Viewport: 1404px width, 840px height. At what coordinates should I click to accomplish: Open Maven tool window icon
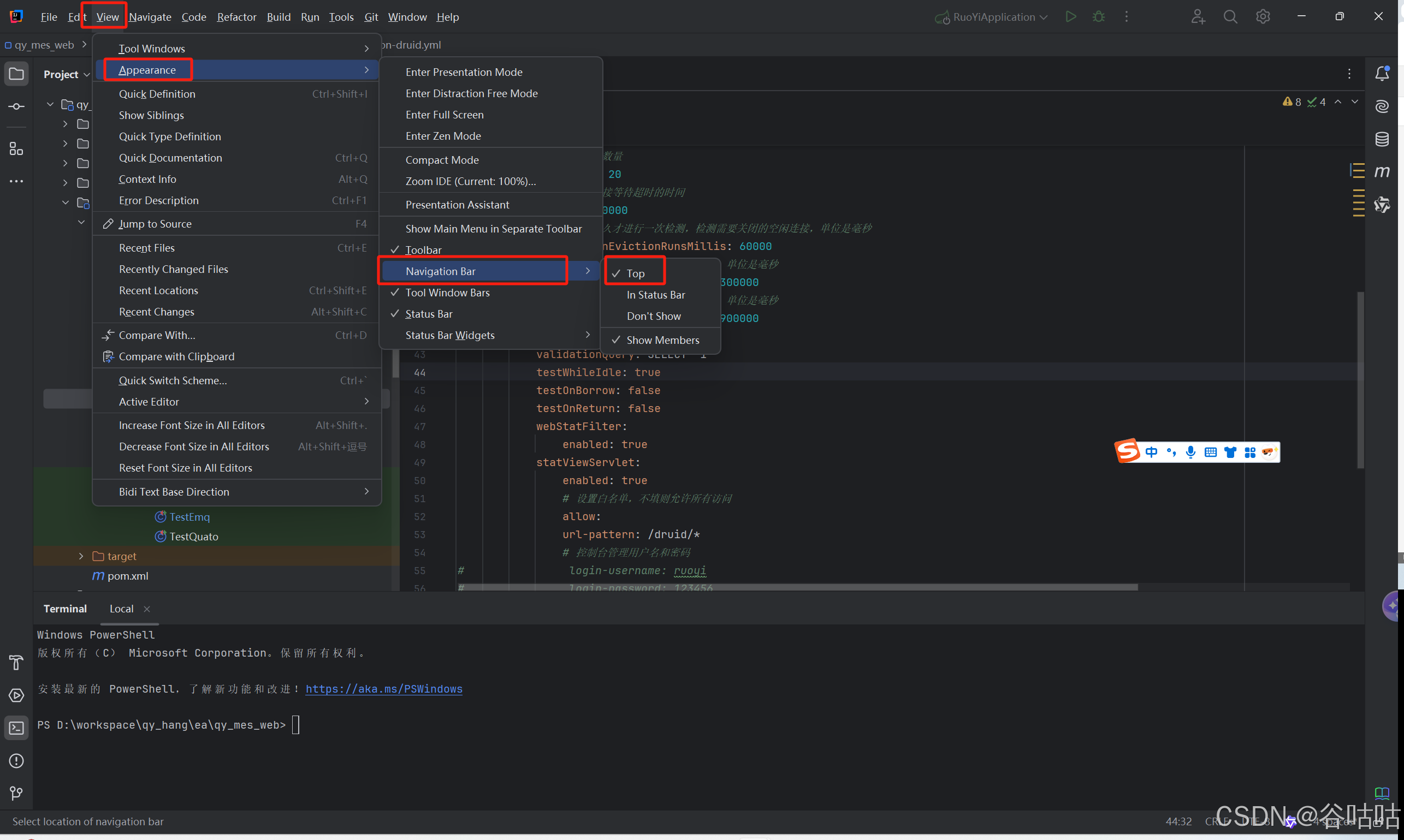click(x=1382, y=171)
